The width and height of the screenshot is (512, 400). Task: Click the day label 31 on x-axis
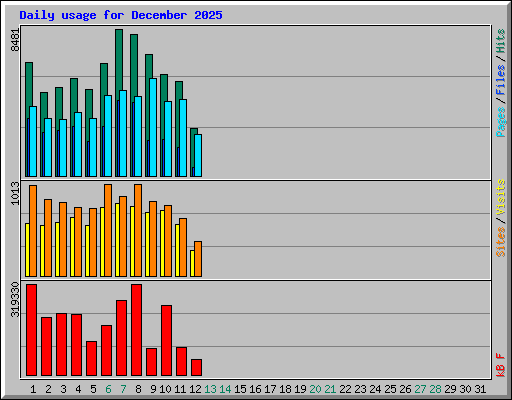click(x=480, y=389)
